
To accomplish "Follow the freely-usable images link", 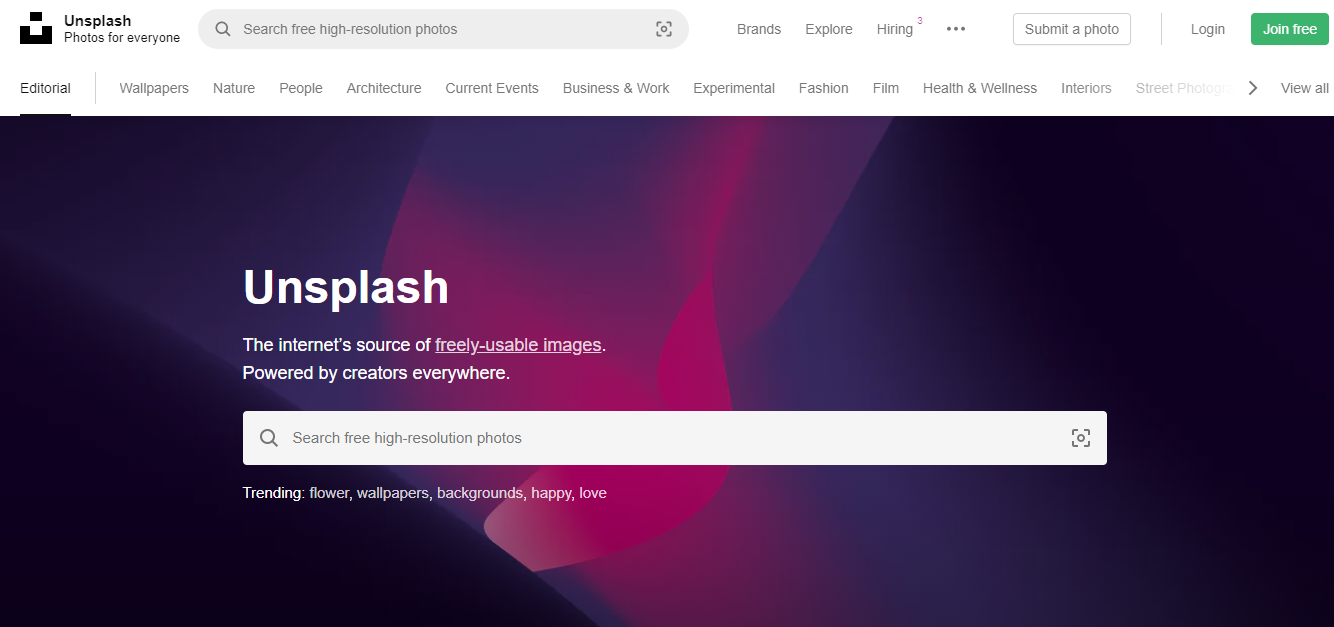I will 518,345.
